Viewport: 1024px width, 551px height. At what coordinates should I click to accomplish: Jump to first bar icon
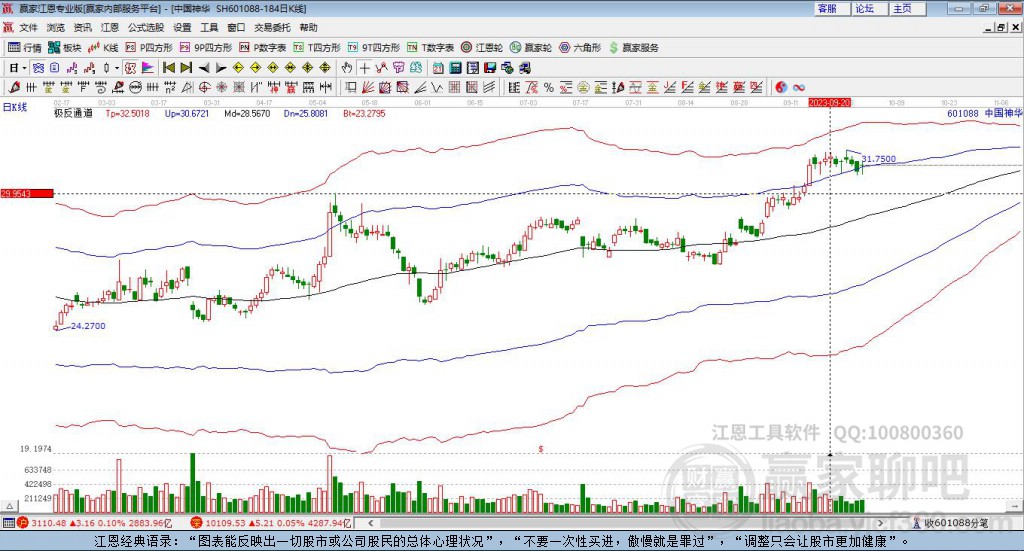[168, 68]
